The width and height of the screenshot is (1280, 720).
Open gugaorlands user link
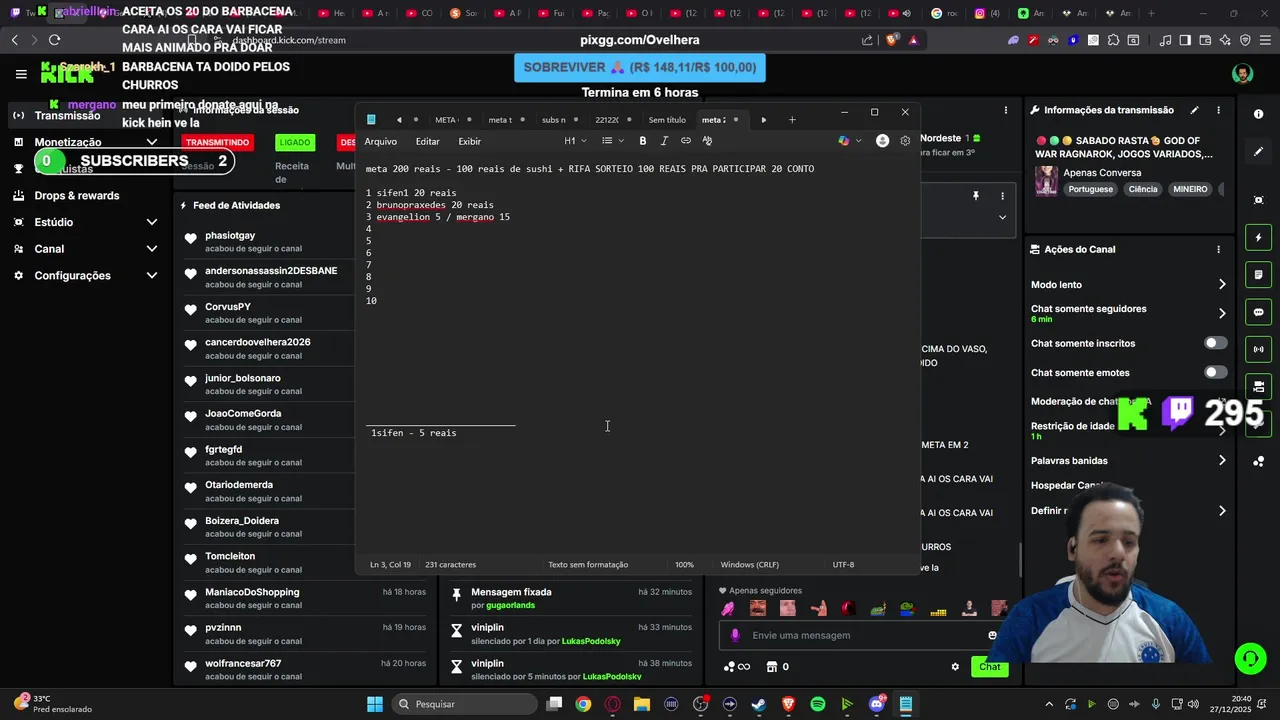511,606
